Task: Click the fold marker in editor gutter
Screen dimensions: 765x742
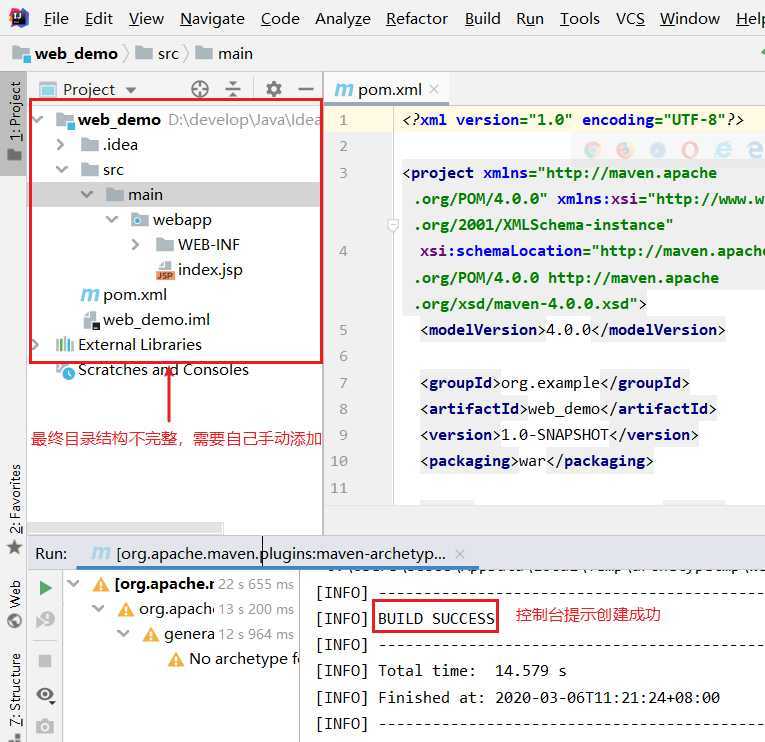Action: coord(393,225)
